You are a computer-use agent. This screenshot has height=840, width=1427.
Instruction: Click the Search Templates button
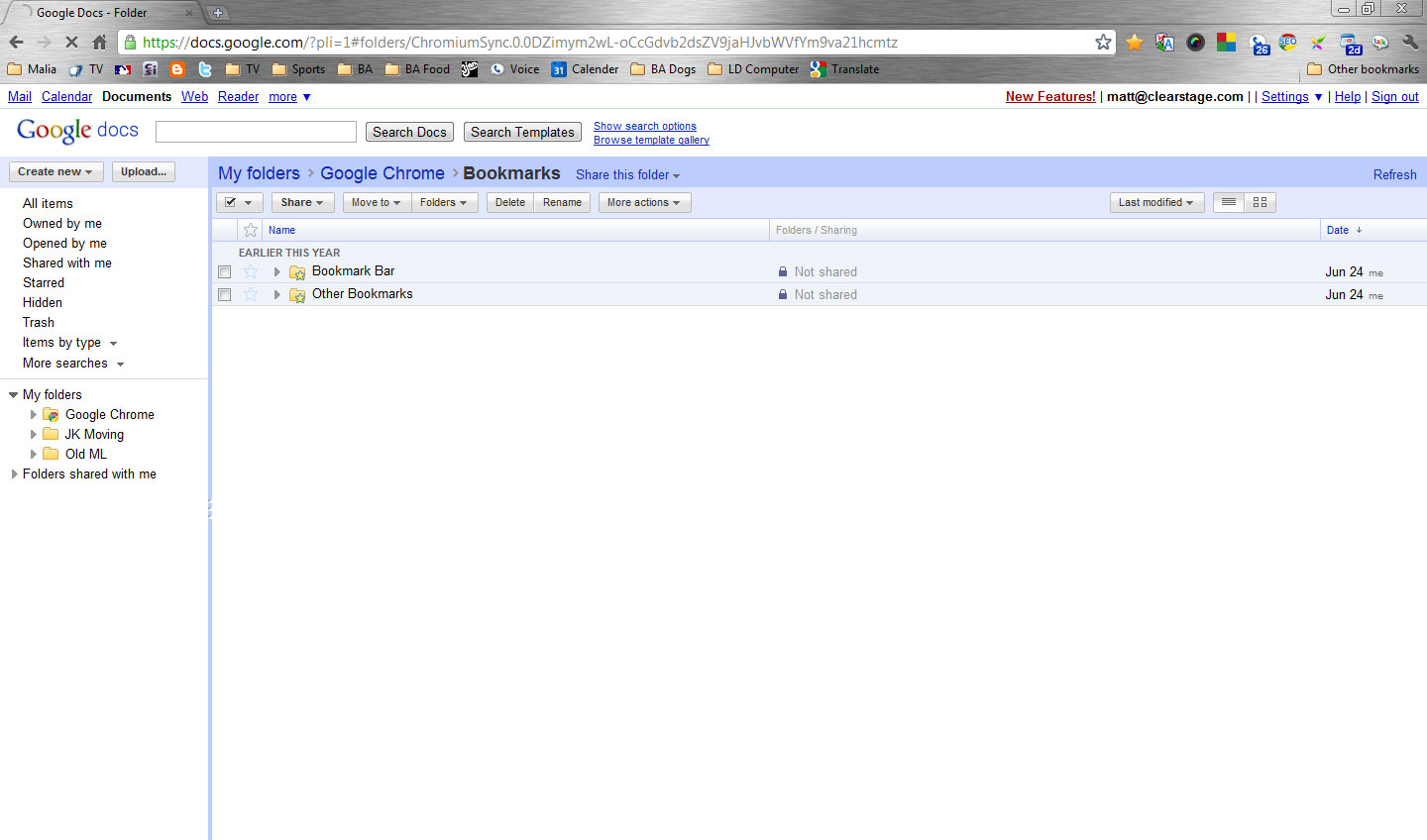(522, 132)
